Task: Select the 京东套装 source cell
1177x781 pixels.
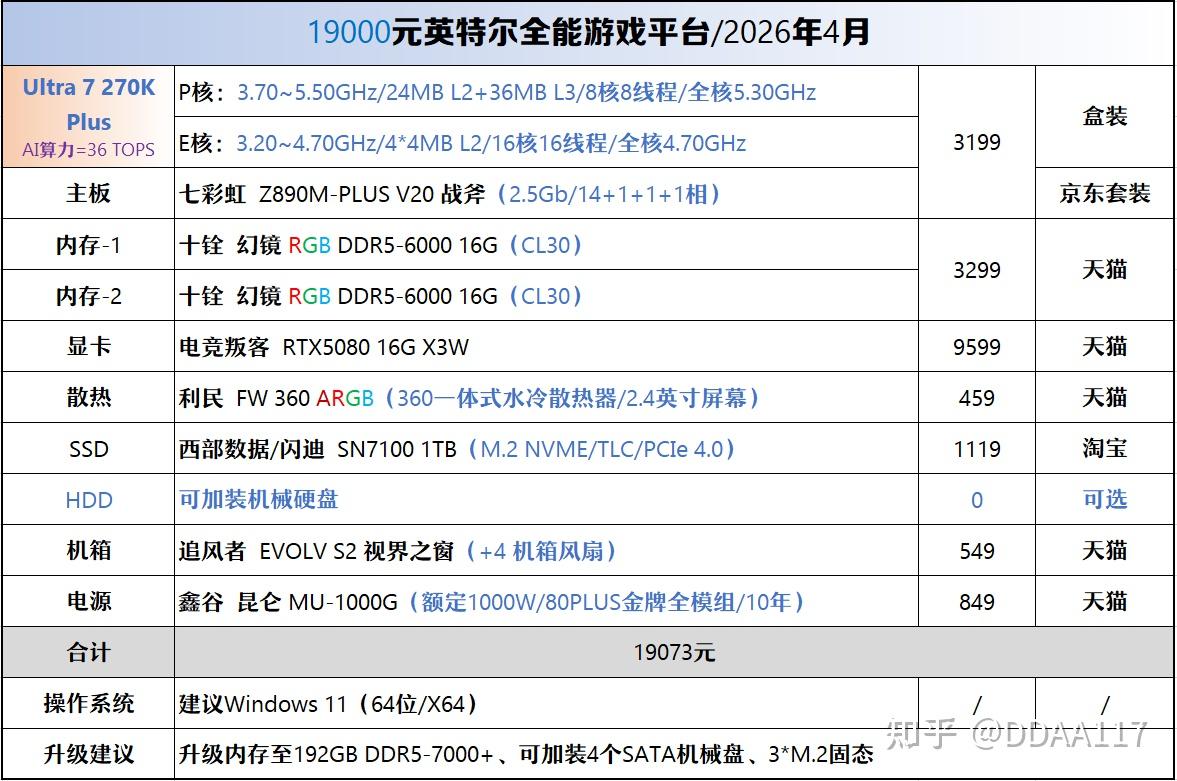Action: (1104, 194)
